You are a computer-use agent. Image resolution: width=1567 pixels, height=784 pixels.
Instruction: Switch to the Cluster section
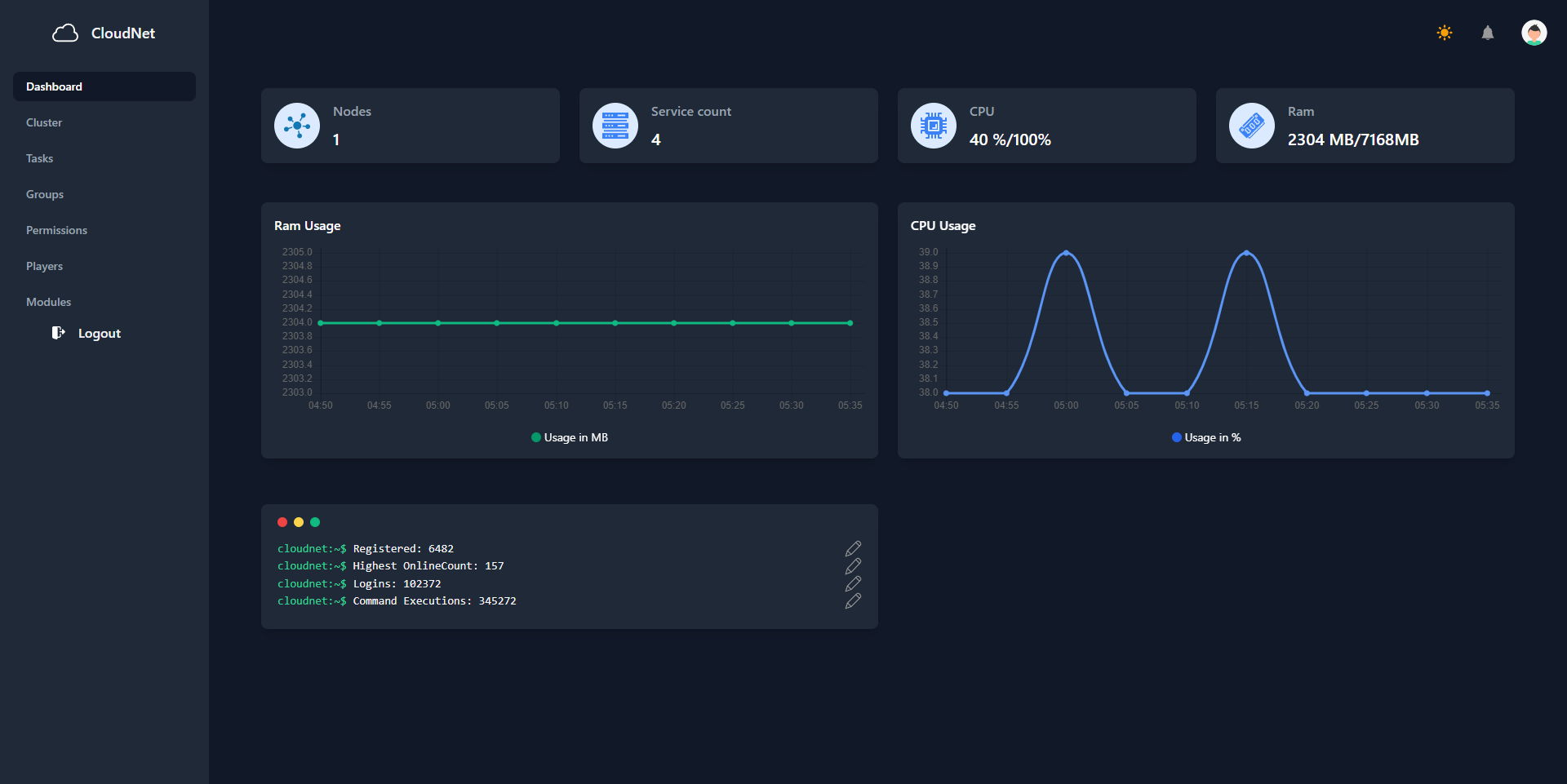(x=44, y=122)
